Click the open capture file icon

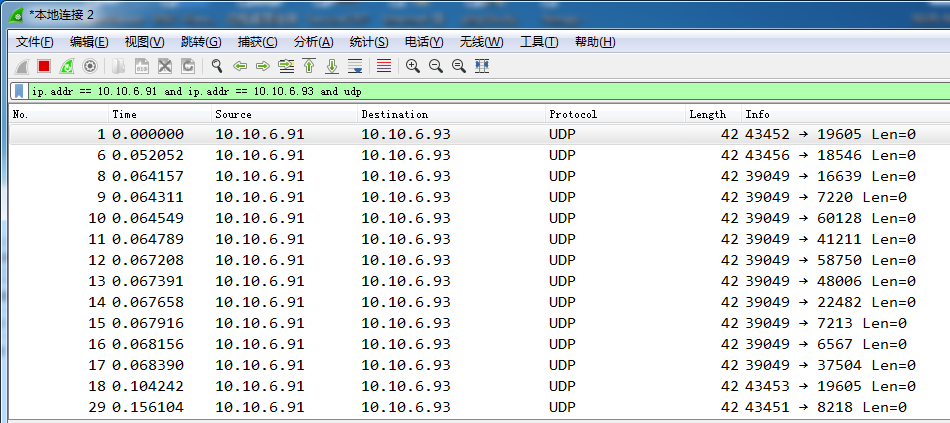(119, 66)
